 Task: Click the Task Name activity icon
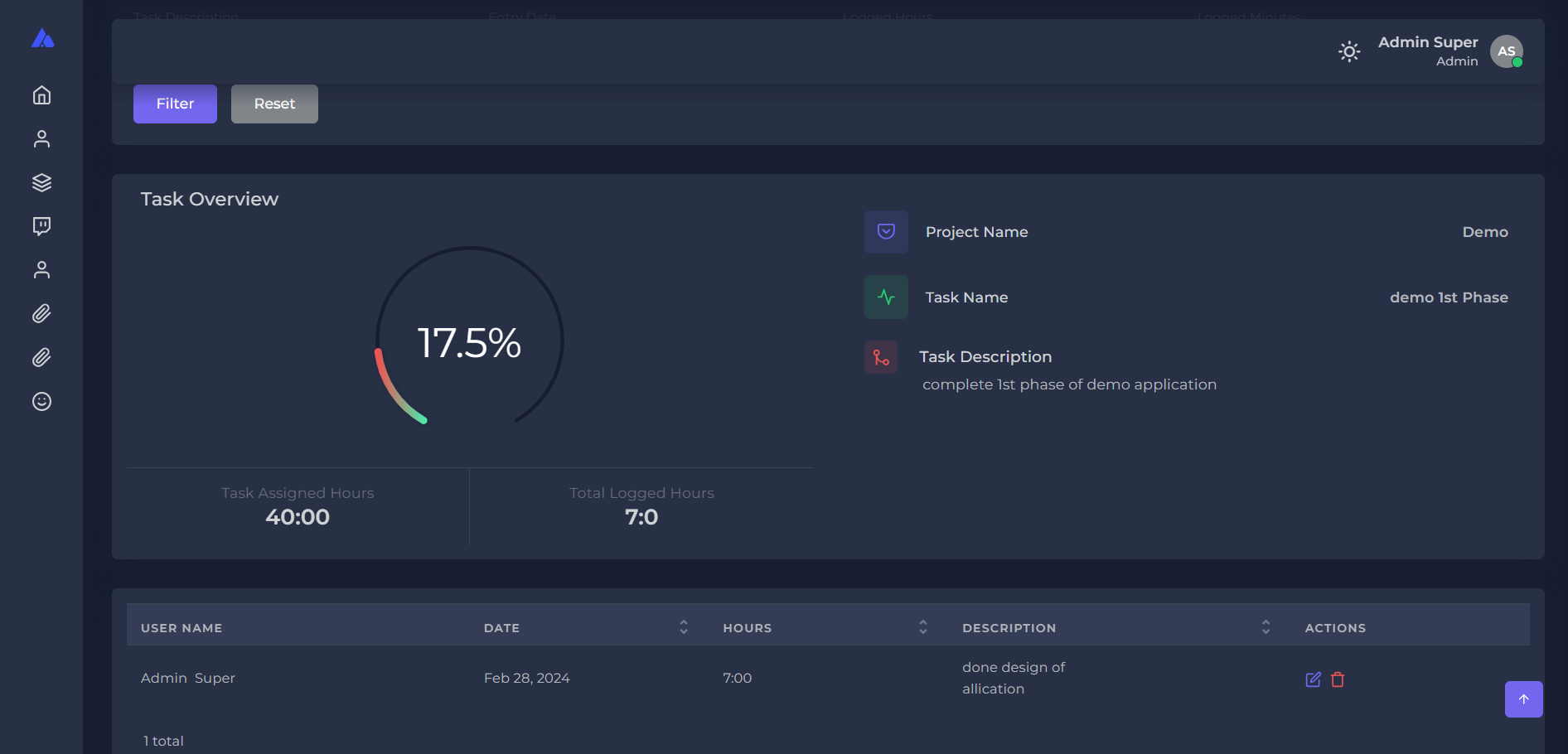pyautogui.click(x=886, y=297)
